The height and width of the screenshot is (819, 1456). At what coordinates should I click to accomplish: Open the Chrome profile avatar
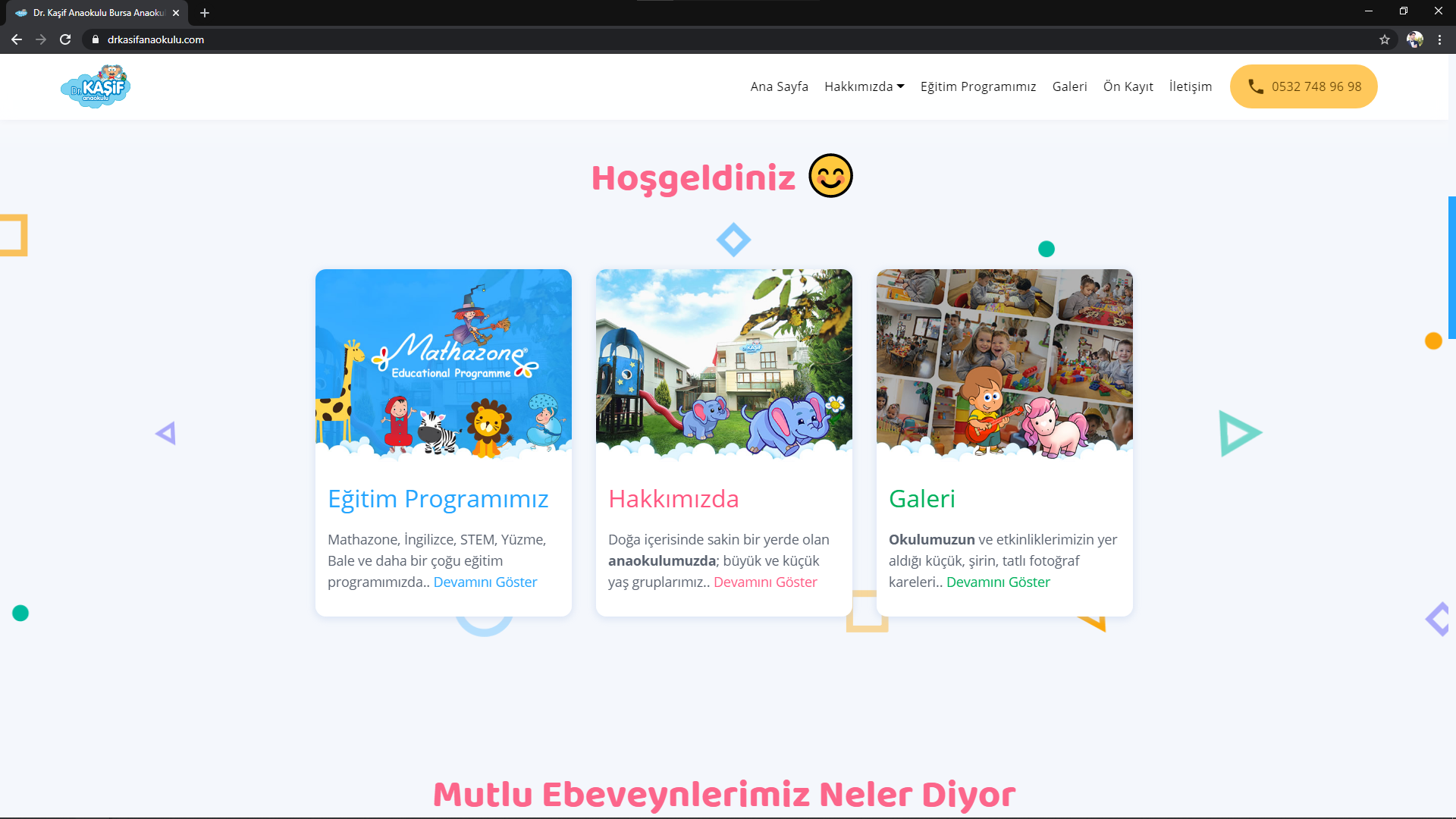(x=1414, y=39)
